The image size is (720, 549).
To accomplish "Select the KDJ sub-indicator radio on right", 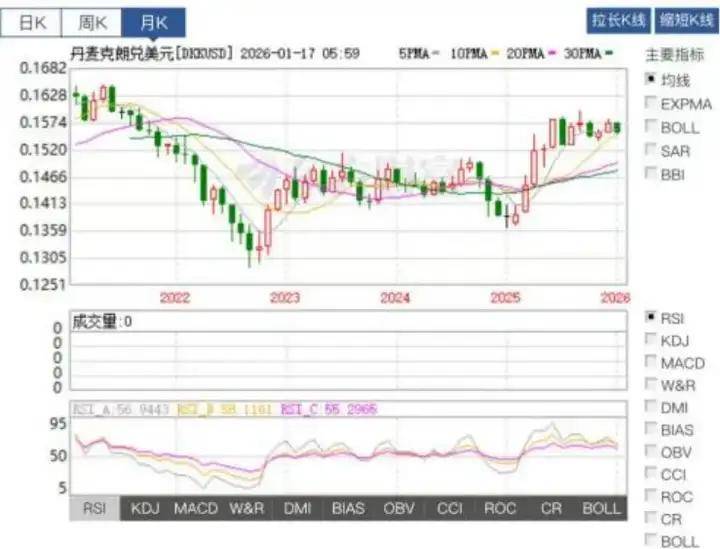I will click(650, 339).
